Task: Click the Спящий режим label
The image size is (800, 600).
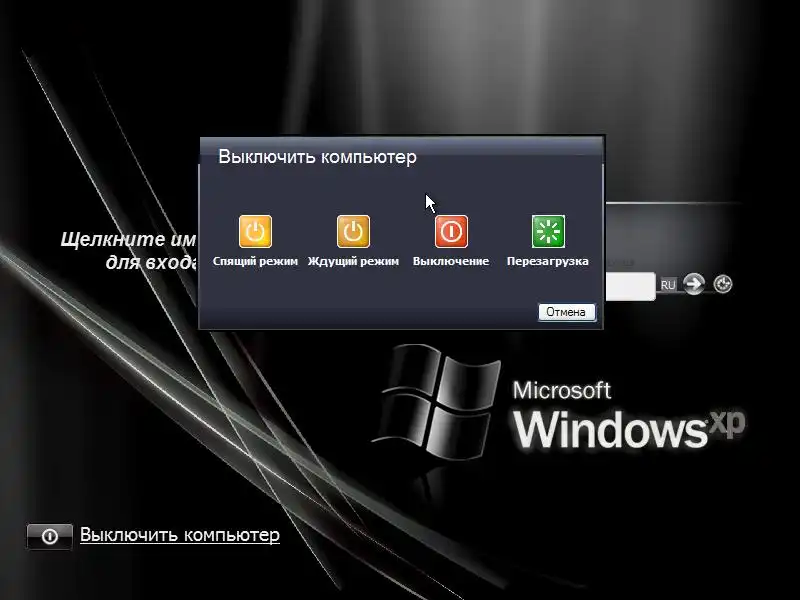Action: 256,261
